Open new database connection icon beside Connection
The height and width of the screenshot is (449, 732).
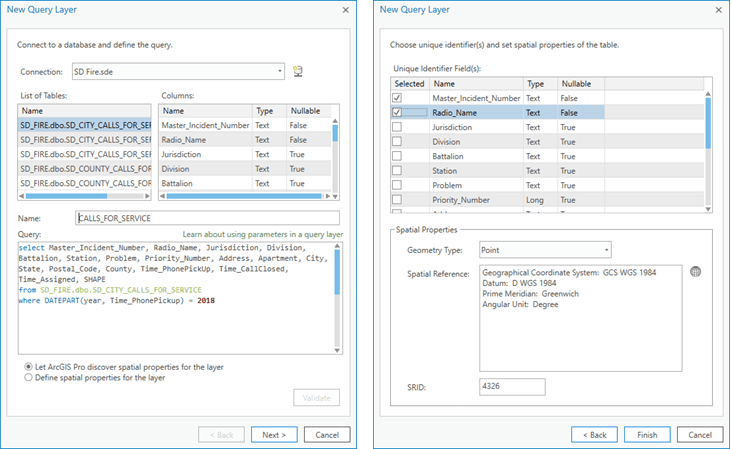tap(298, 71)
